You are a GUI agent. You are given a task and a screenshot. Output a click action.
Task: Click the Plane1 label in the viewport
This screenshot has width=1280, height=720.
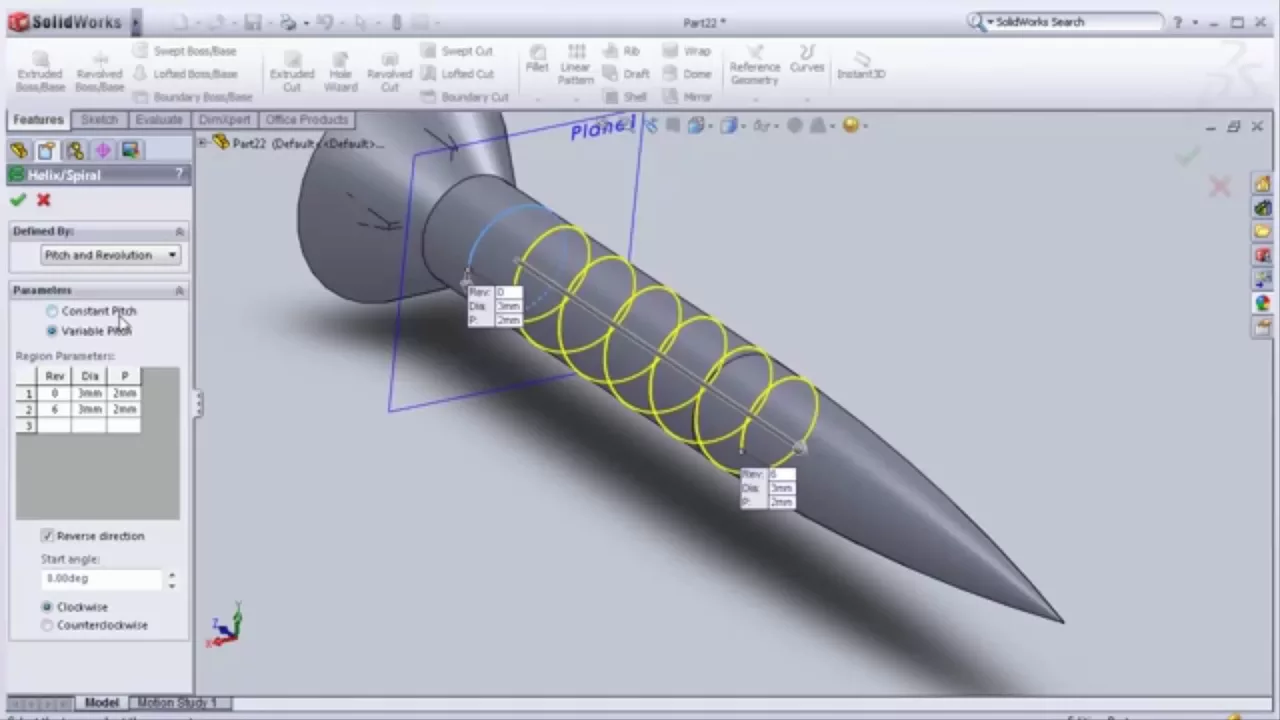point(603,128)
